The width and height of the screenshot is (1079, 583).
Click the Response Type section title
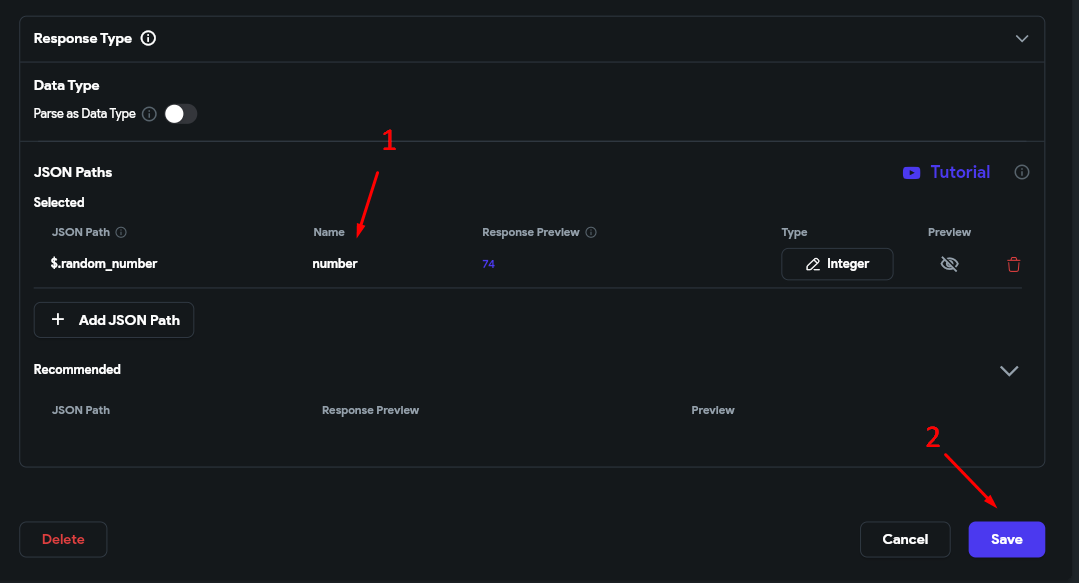tap(83, 39)
